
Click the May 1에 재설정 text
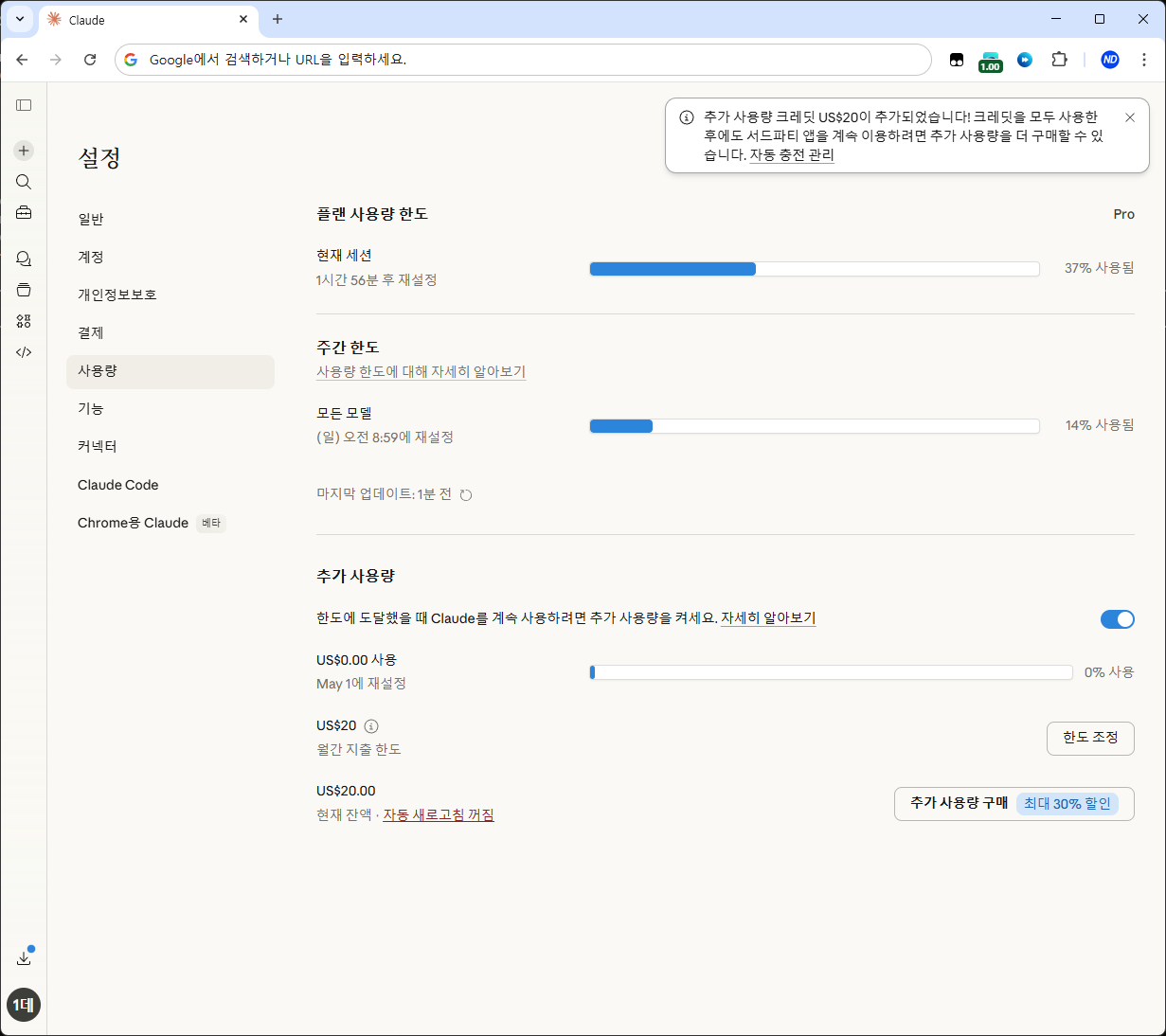coord(361,684)
